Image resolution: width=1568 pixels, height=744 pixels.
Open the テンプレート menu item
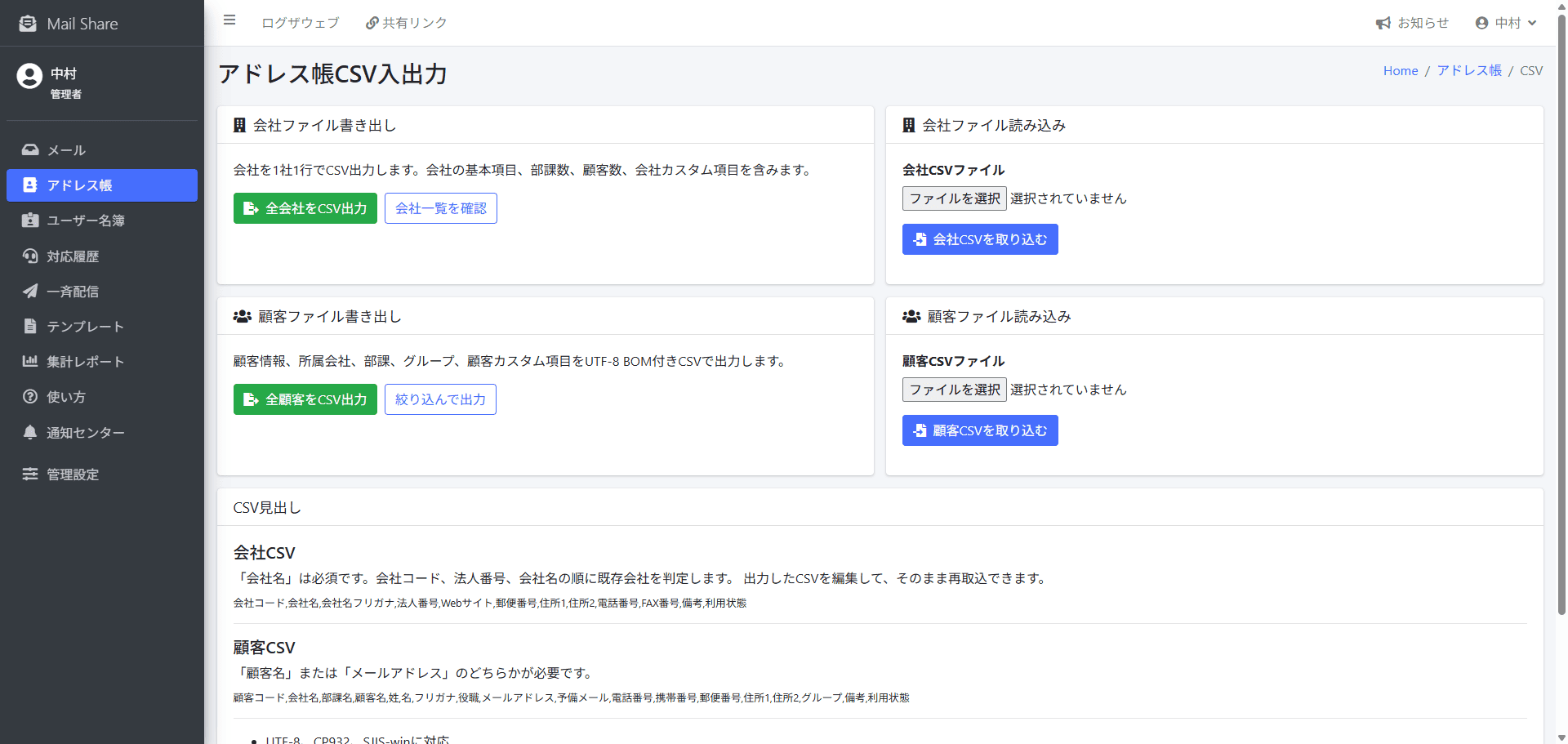click(x=102, y=327)
